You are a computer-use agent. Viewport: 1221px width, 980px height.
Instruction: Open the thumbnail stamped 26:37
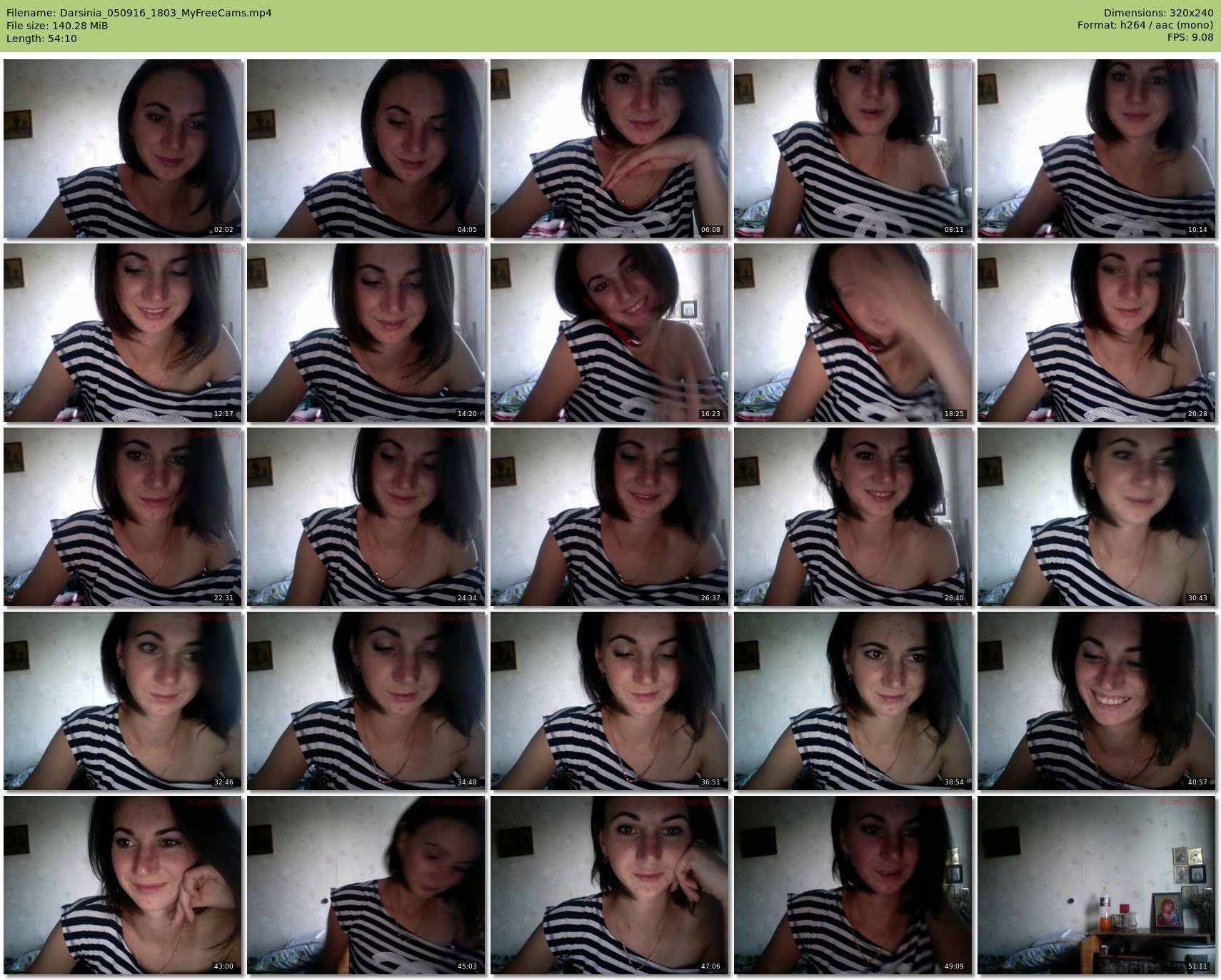610,517
